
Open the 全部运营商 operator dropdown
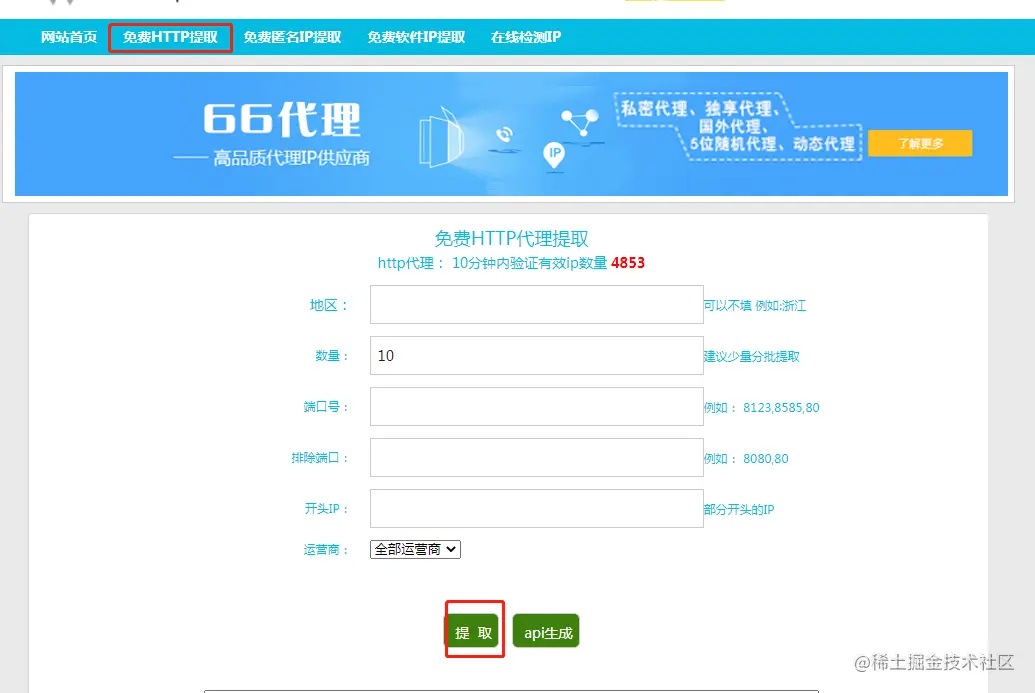coord(415,548)
